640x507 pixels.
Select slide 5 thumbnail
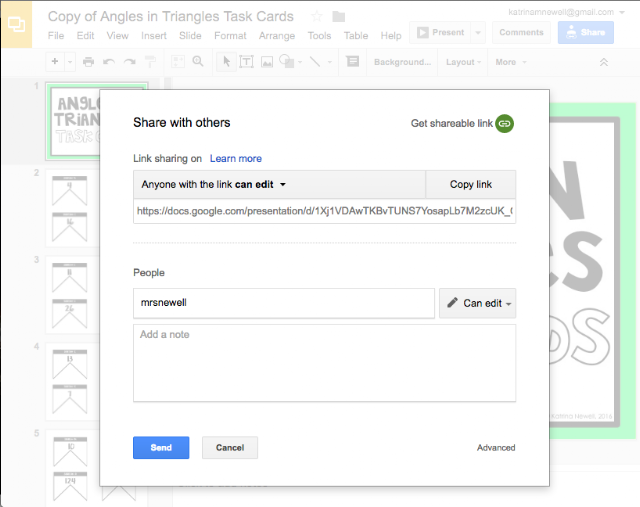tap(72, 468)
